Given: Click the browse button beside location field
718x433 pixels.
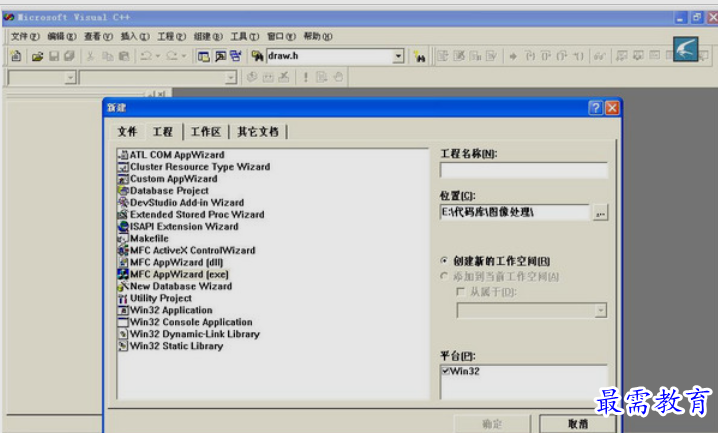Looking at the screenshot, I should point(600,213).
